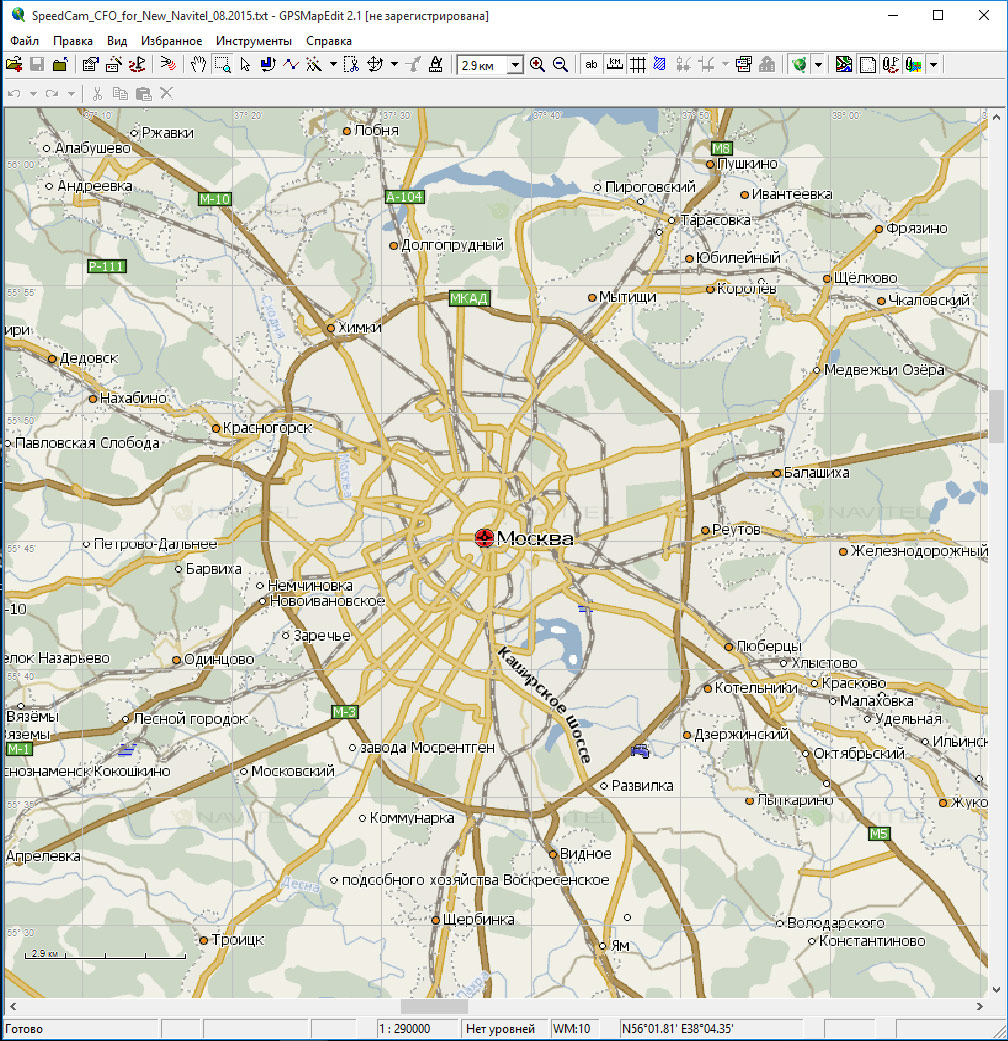Click the scroll down arrow
This screenshot has width=1008, height=1041.
(x=996, y=990)
